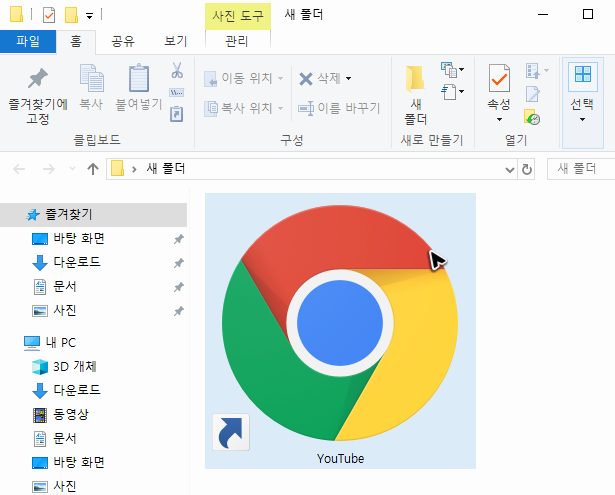Image resolution: width=615 pixels, height=495 pixels.
Task: Click the pin icon beside pinned 사진
Action: point(179,311)
